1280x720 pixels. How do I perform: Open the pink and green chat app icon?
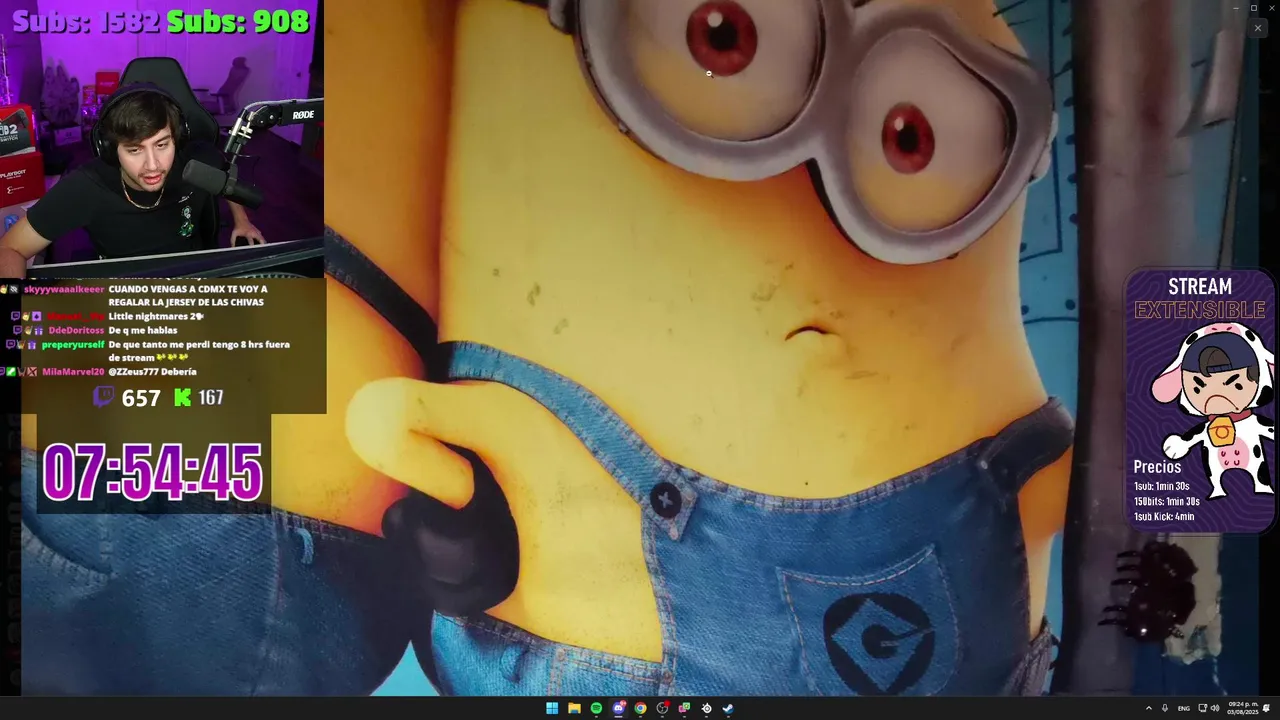coord(684,708)
